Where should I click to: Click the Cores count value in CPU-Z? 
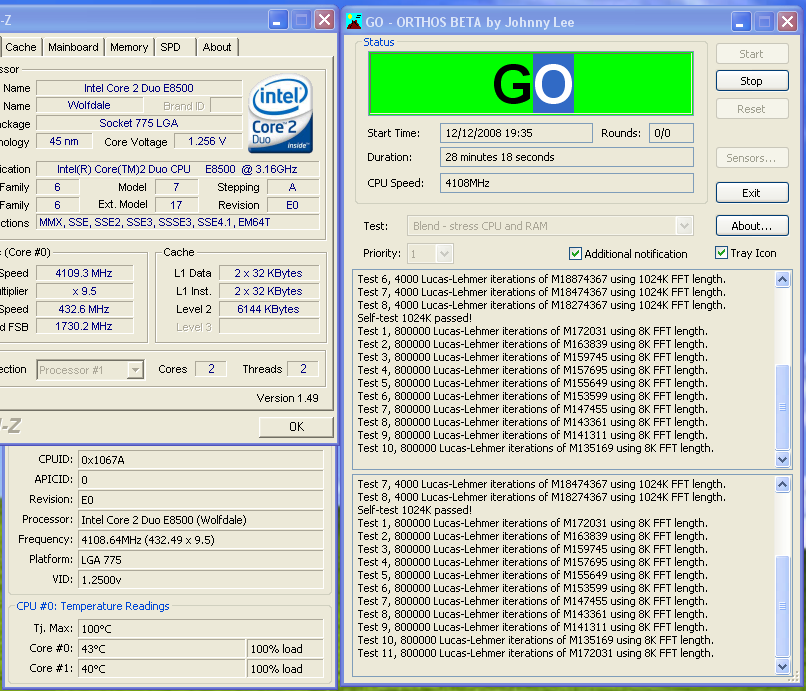click(x=211, y=369)
